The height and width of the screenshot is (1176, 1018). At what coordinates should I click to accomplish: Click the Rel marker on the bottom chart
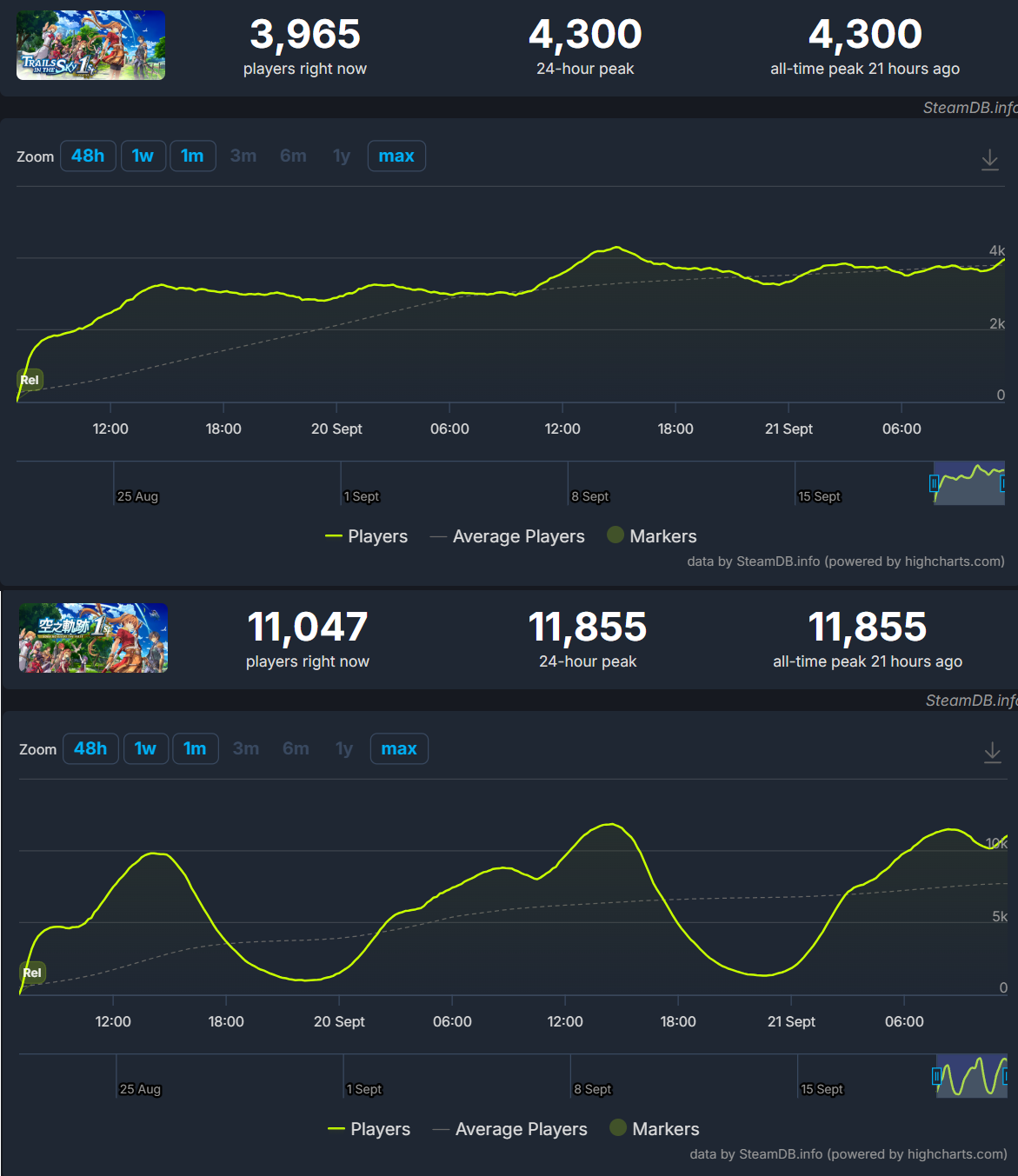(32, 973)
